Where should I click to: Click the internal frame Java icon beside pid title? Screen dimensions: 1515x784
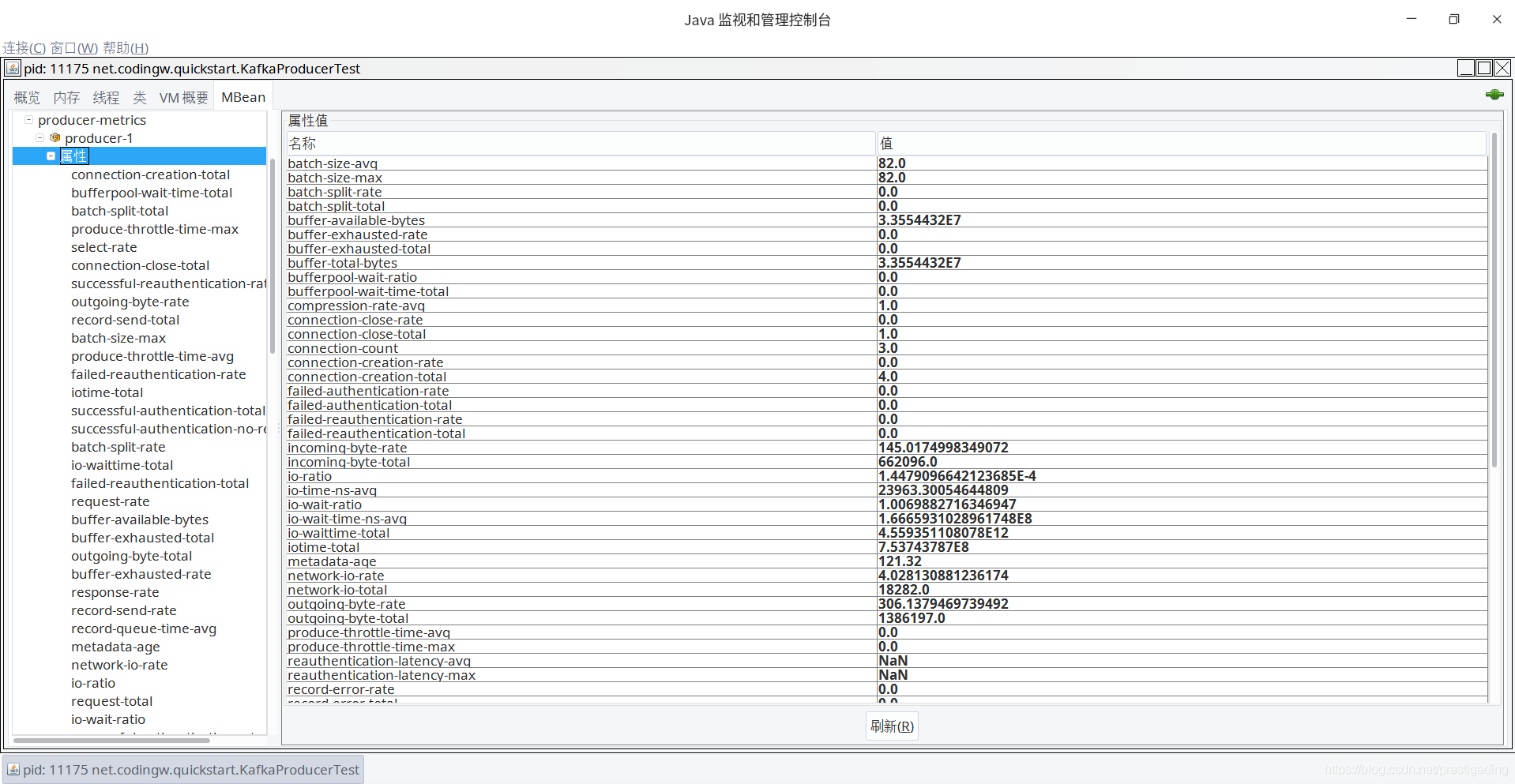13,69
